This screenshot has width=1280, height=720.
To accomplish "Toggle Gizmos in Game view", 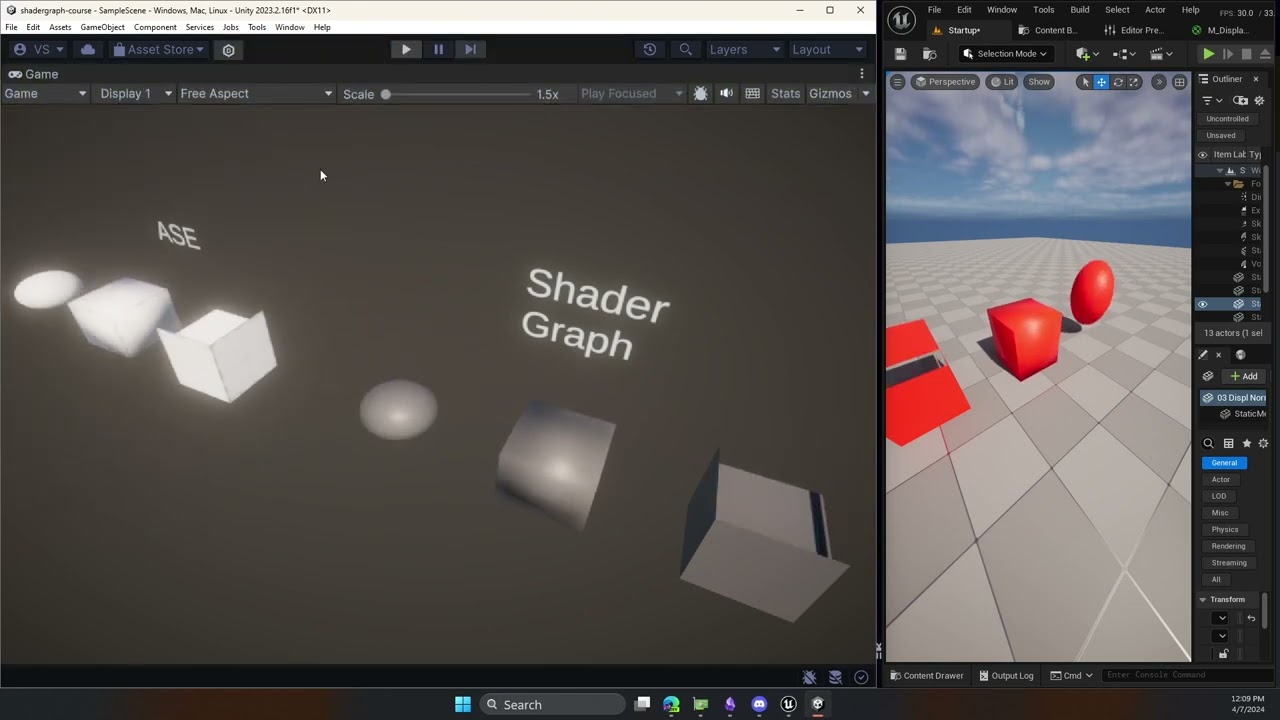I will coord(830,93).
